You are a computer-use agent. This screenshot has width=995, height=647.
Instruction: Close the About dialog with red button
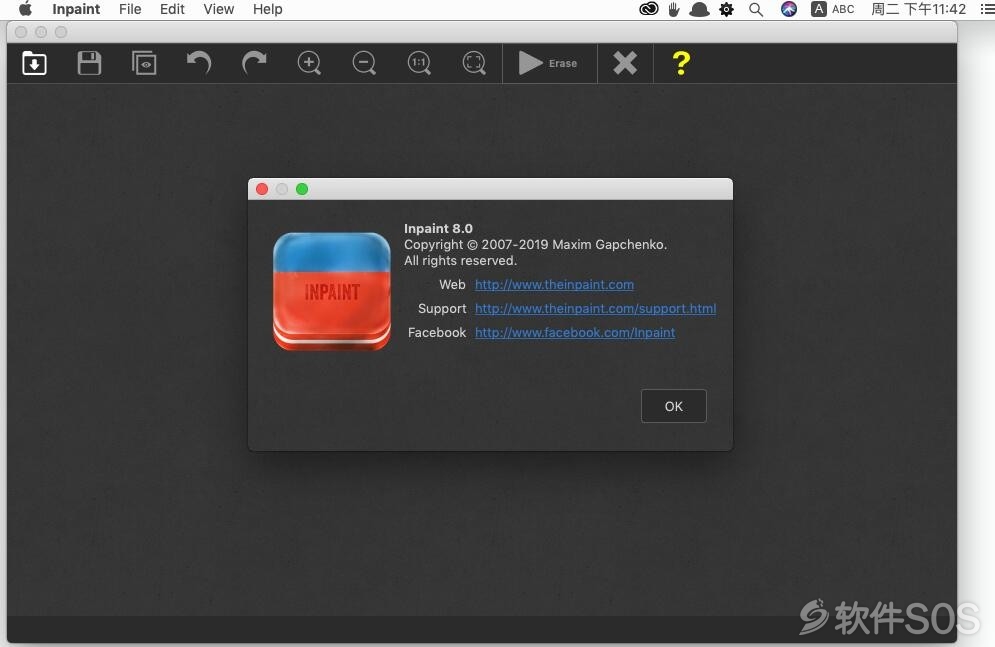262,189
